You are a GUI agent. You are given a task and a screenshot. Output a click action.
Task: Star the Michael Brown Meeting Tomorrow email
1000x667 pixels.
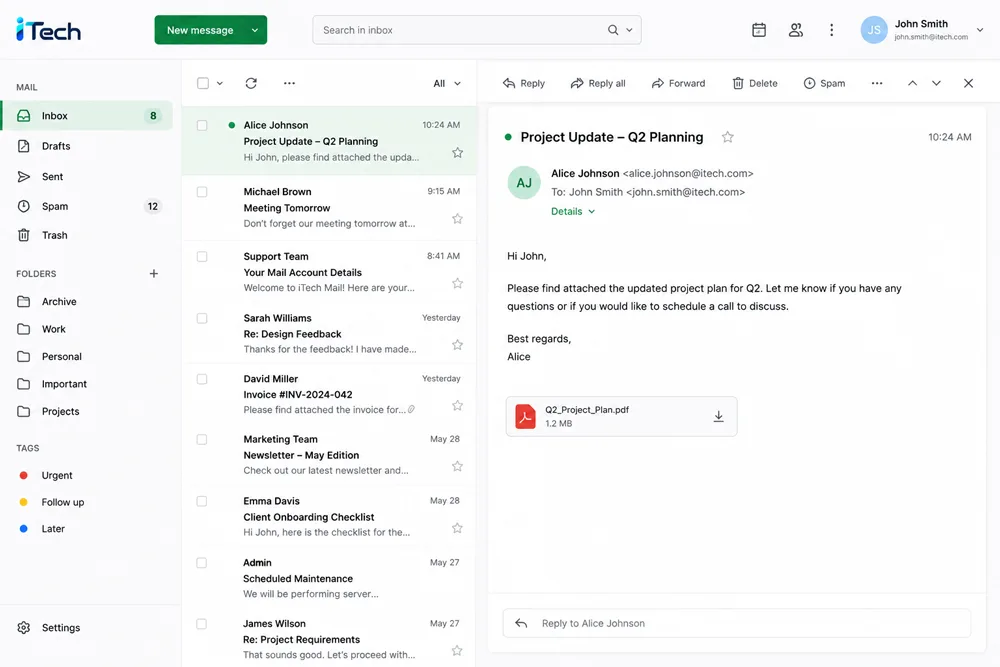coord(457,219)
